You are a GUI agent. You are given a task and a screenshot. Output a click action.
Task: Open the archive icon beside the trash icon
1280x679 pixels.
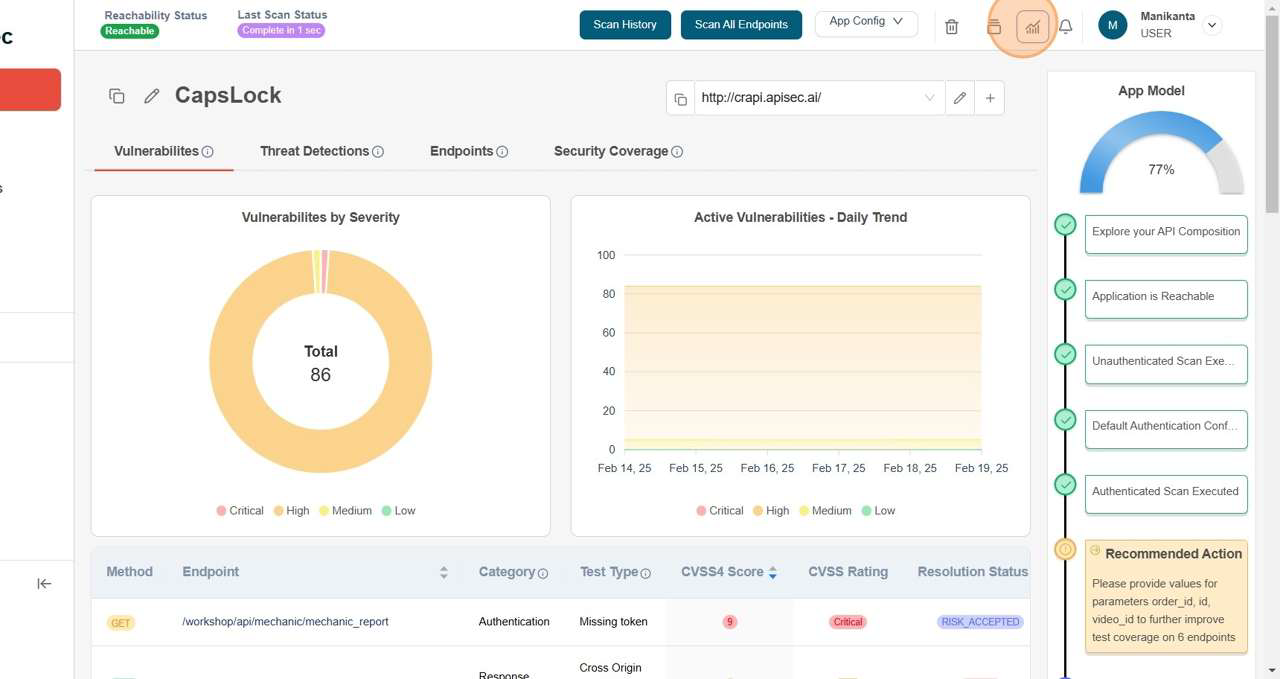pos(994,26)
